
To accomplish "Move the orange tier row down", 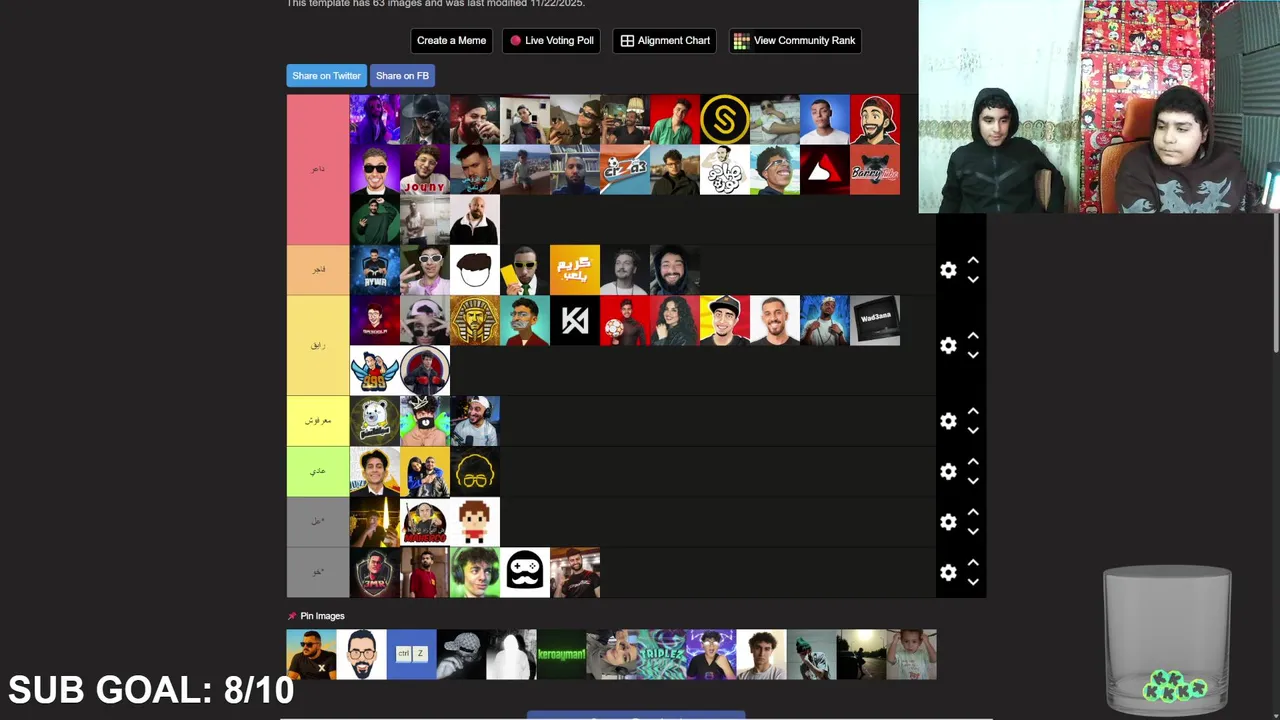I will [973, 280].
